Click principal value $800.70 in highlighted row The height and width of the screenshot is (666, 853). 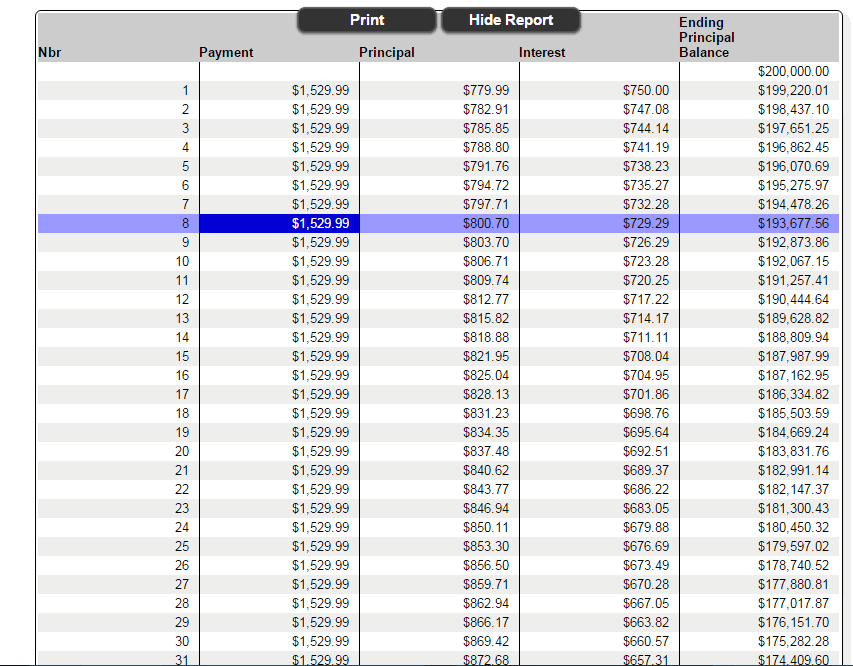coord(486,223)
